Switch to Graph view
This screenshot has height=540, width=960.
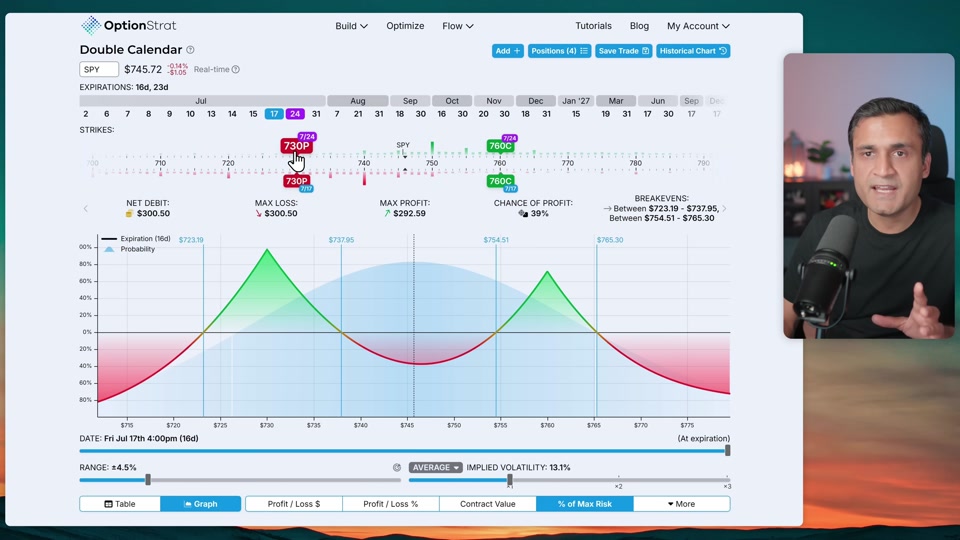(x=201, y=504)
